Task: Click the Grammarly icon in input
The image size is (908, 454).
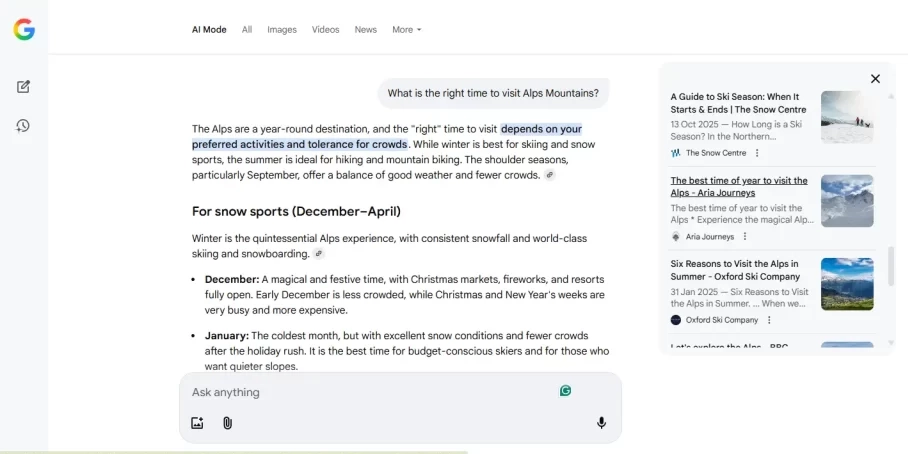Action: pyautogui.click(x=565, y=391)
